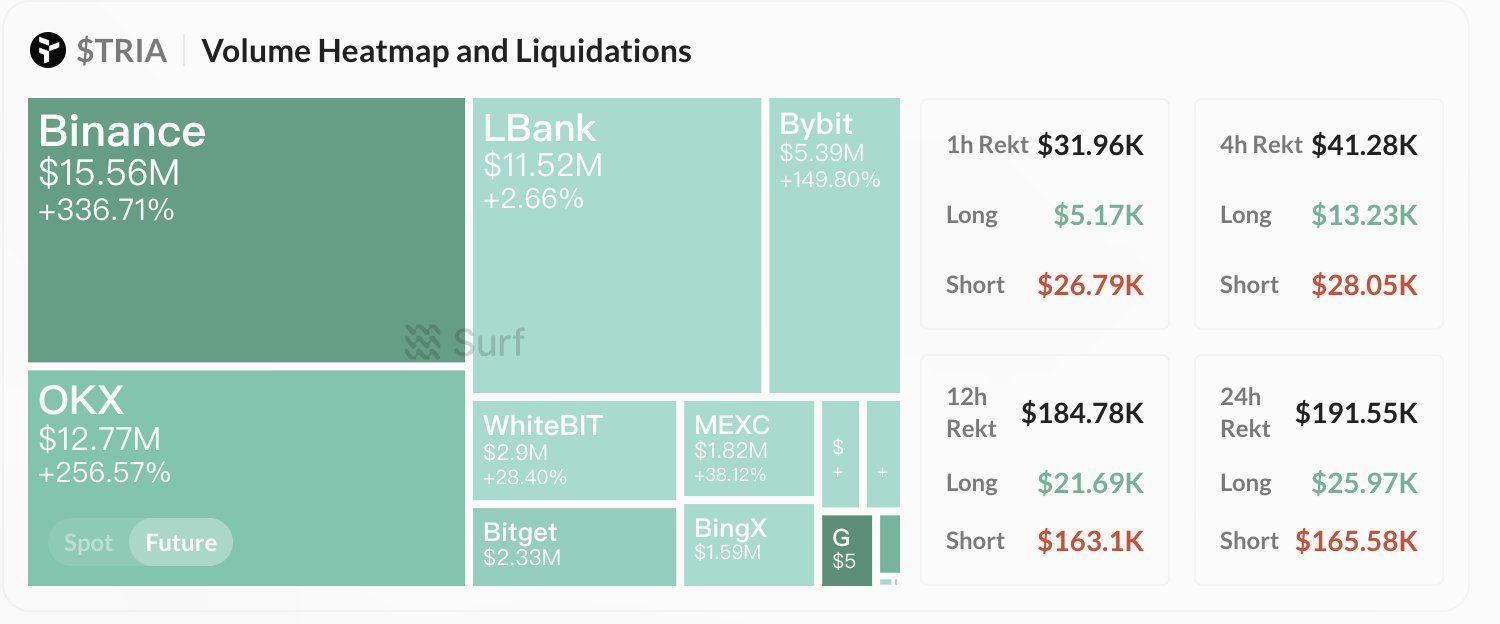
Task: Open the 4h Rekt liquidation card
Action: [1318, 213]
